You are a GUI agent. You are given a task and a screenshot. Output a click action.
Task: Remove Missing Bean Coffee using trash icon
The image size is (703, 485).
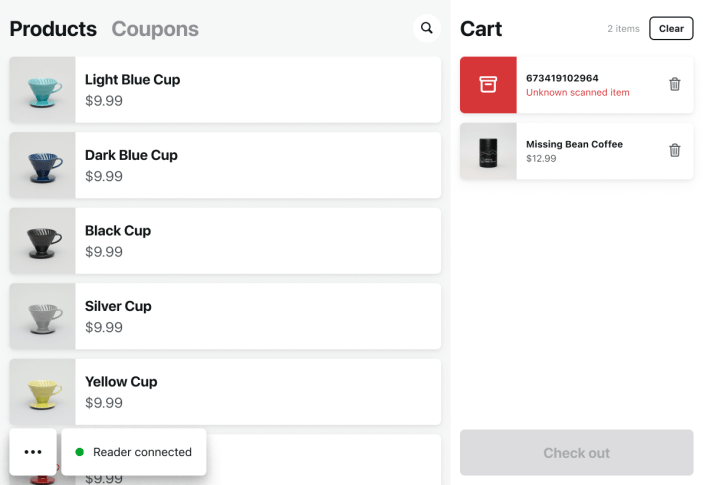coord(675,151)
